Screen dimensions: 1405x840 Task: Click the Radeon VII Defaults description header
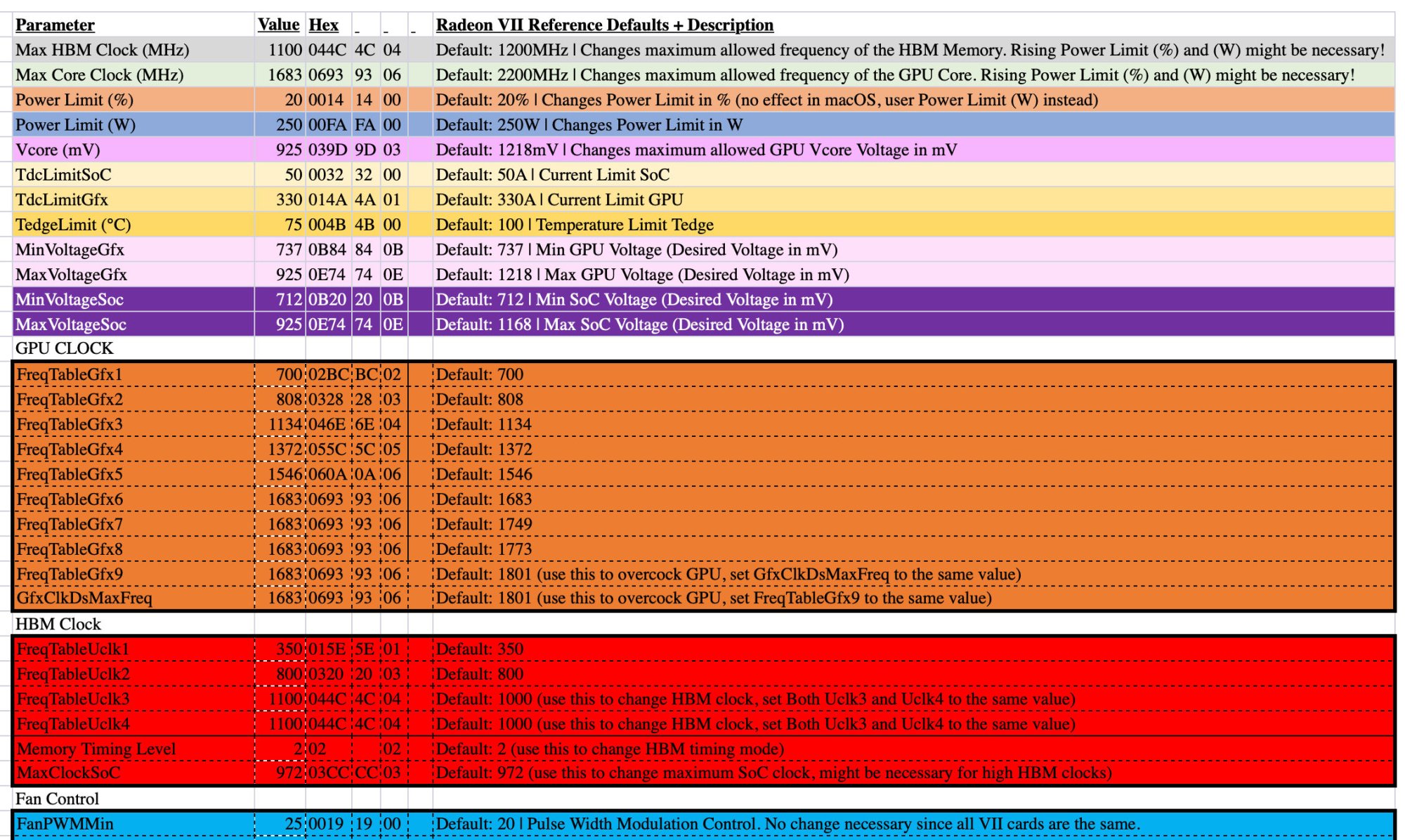pos(604,25)
